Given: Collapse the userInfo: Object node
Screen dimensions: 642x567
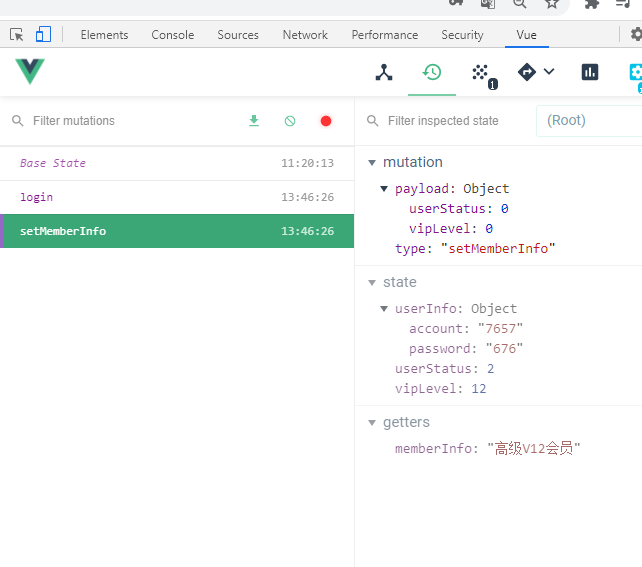Looking at the screenshot, I should (384, 309).
